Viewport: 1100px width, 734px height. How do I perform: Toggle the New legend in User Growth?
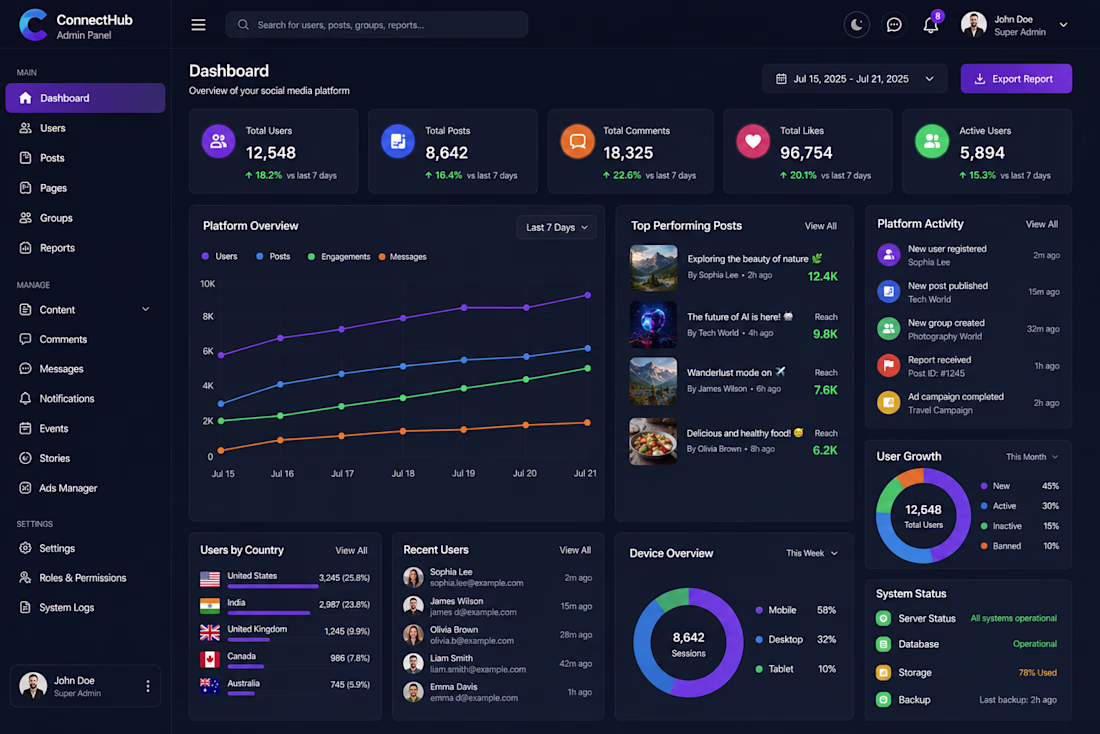tap(995, 486)
